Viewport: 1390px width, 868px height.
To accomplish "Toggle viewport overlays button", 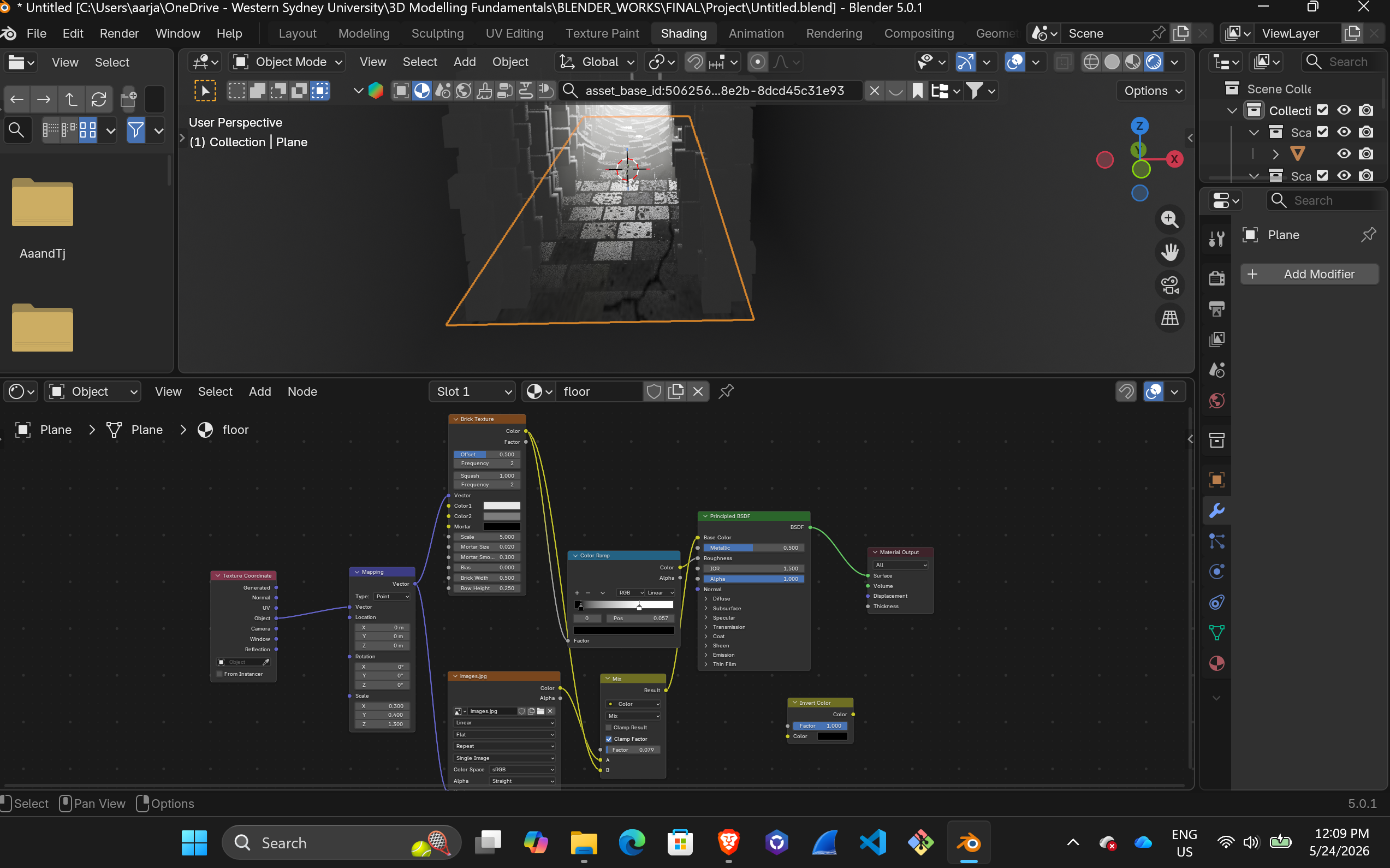I will (x=1015, y=62).
